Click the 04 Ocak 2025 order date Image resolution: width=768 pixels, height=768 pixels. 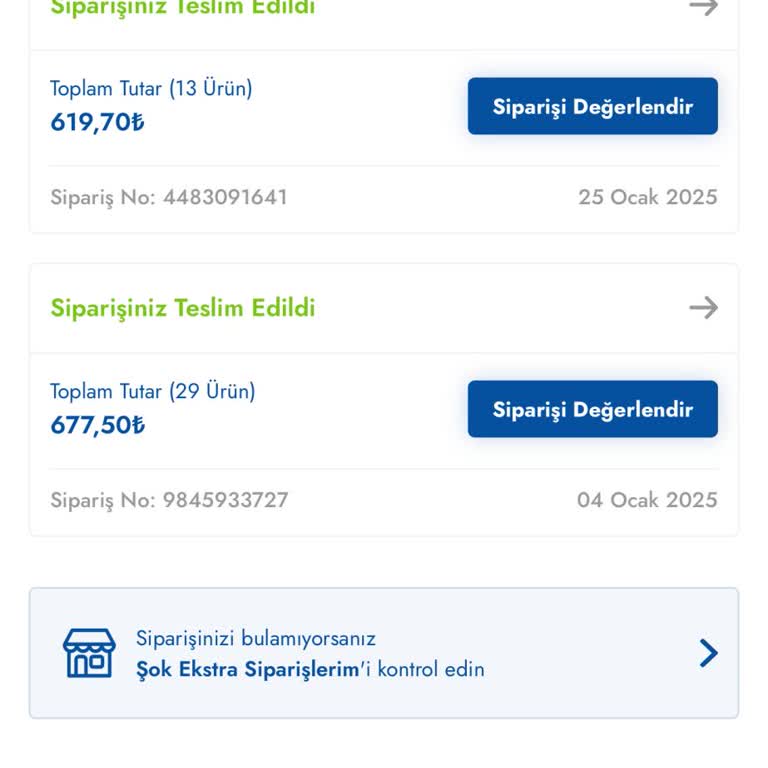[647, 500]
